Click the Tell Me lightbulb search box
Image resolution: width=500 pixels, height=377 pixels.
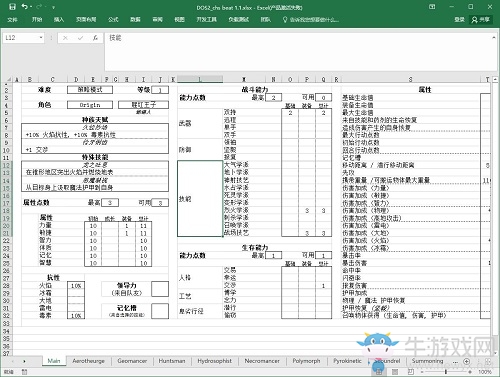click(x=311, y=20)
